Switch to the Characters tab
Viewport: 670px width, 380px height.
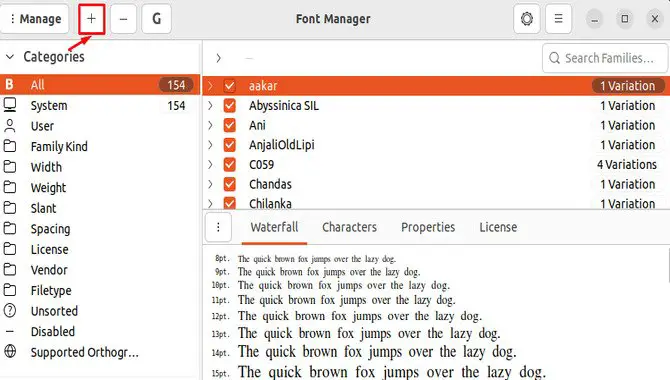[x=350, y=227]
